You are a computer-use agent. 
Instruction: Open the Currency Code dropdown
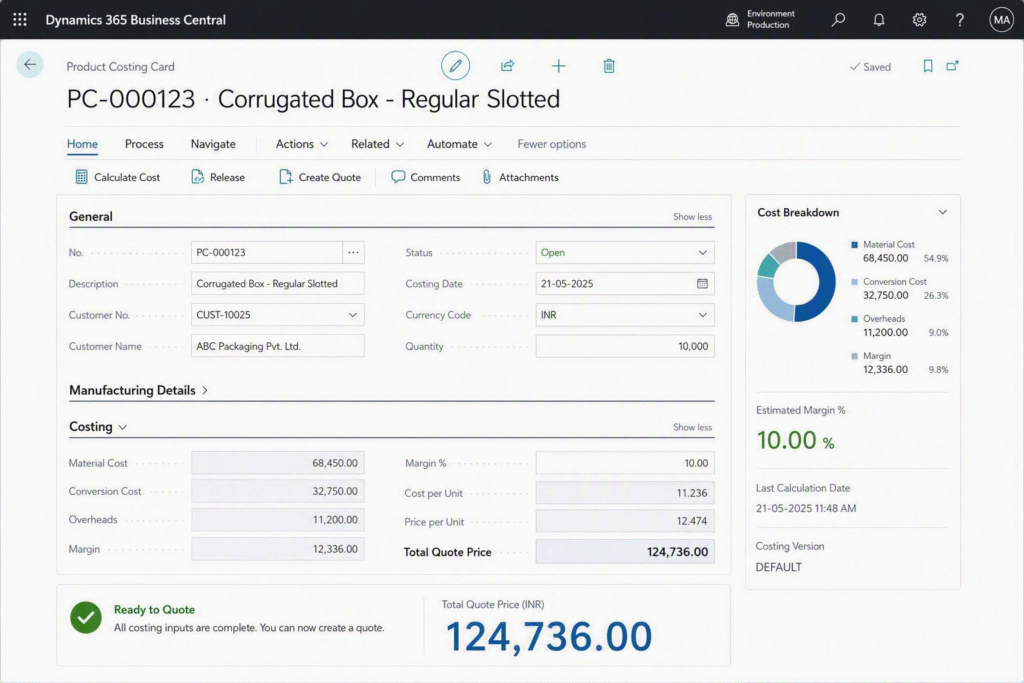coord(625,315)
